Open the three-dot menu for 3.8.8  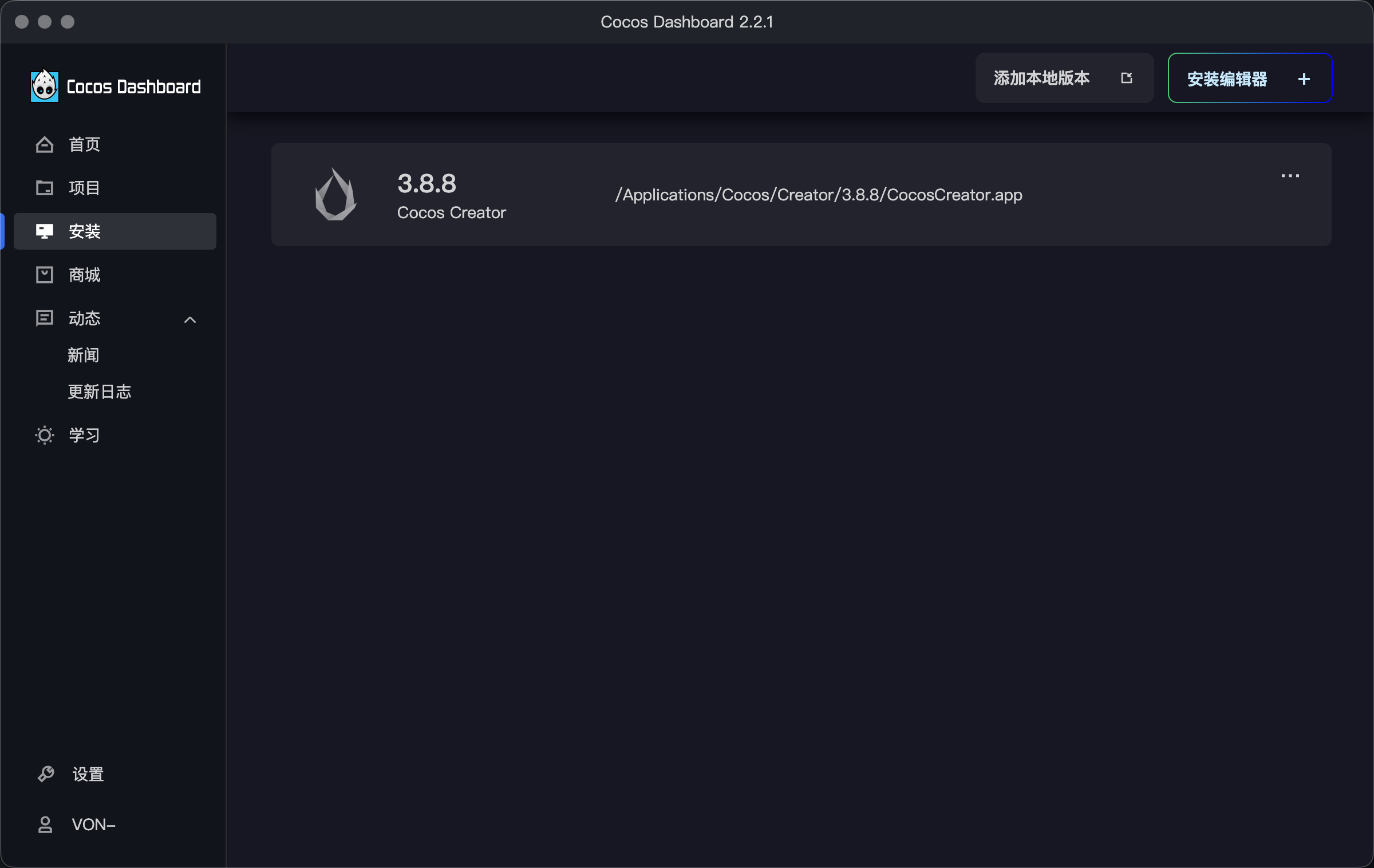point(1290,176)
